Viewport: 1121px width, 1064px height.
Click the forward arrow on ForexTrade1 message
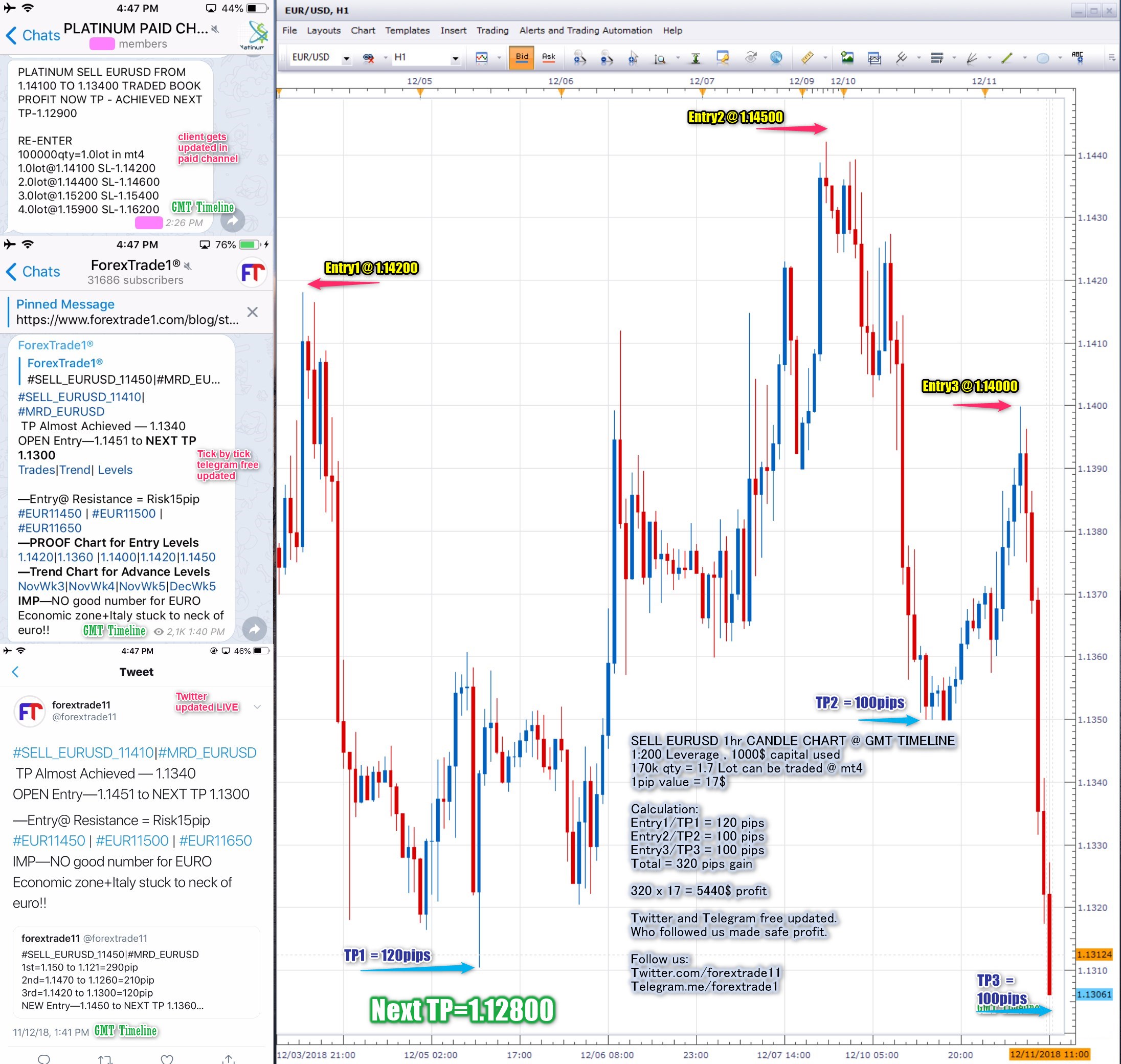[x=254, y=628]
